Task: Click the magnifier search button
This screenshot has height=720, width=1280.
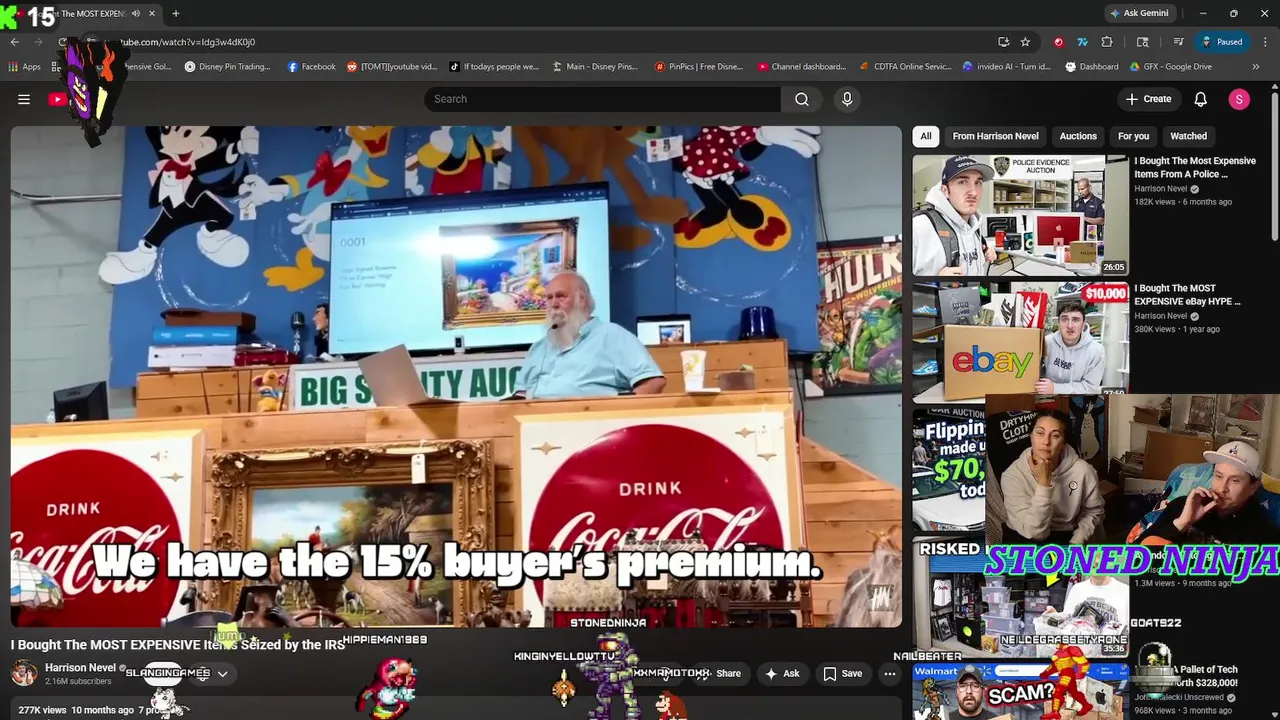Action: (x=802, y=99)
